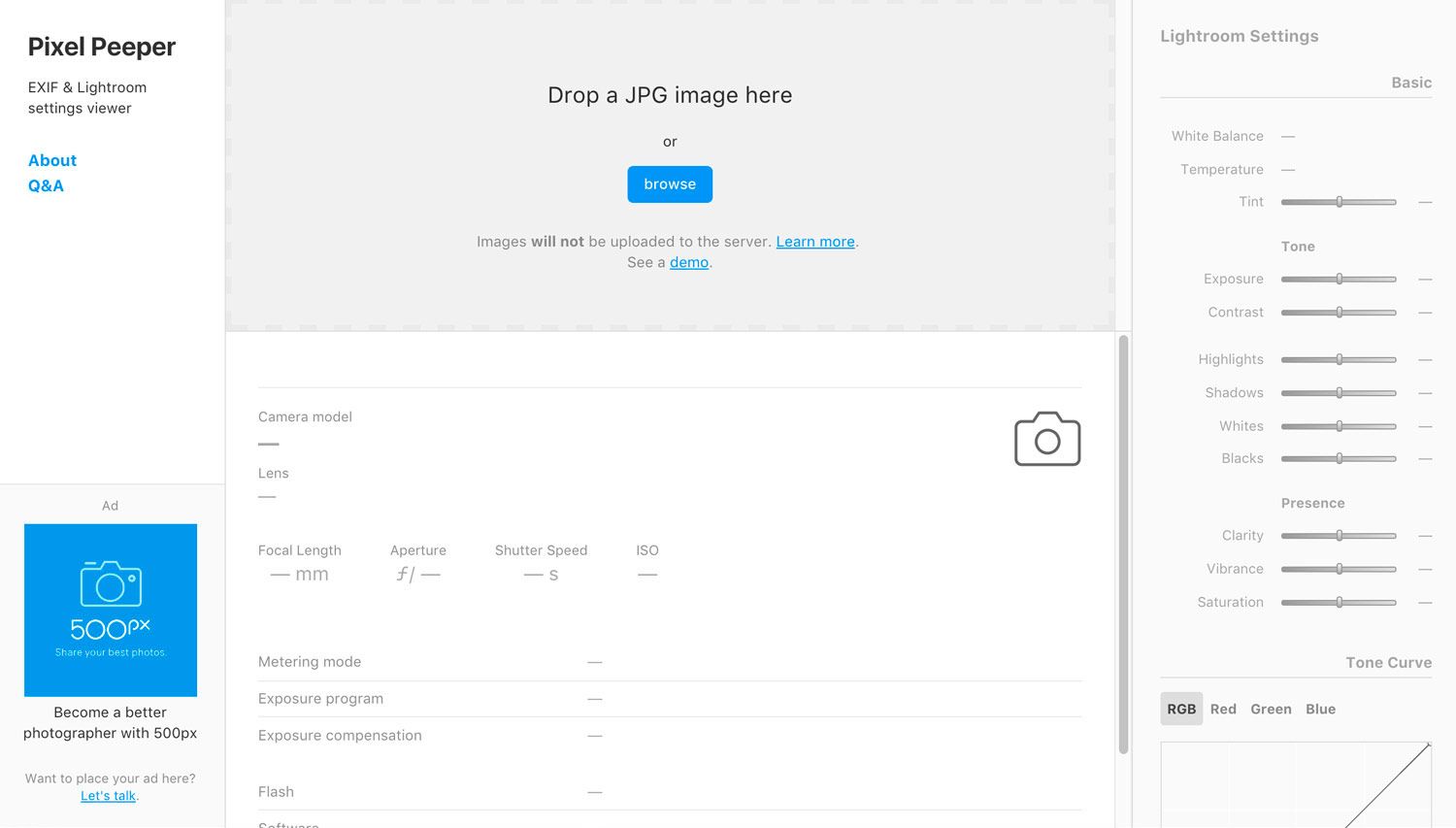1456x828 pixels.
Task: Open the demo link
Action: tap(689, 262)
